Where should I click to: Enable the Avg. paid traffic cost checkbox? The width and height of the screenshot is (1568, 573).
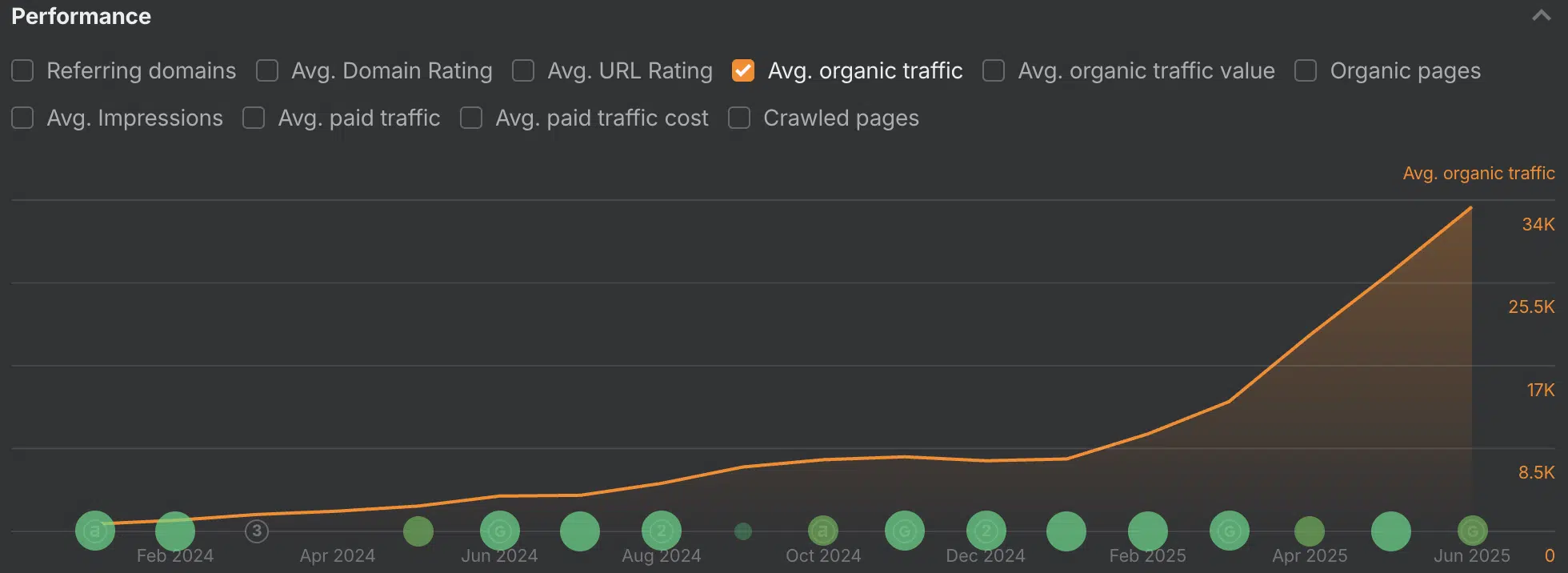[x=471, y=118]
